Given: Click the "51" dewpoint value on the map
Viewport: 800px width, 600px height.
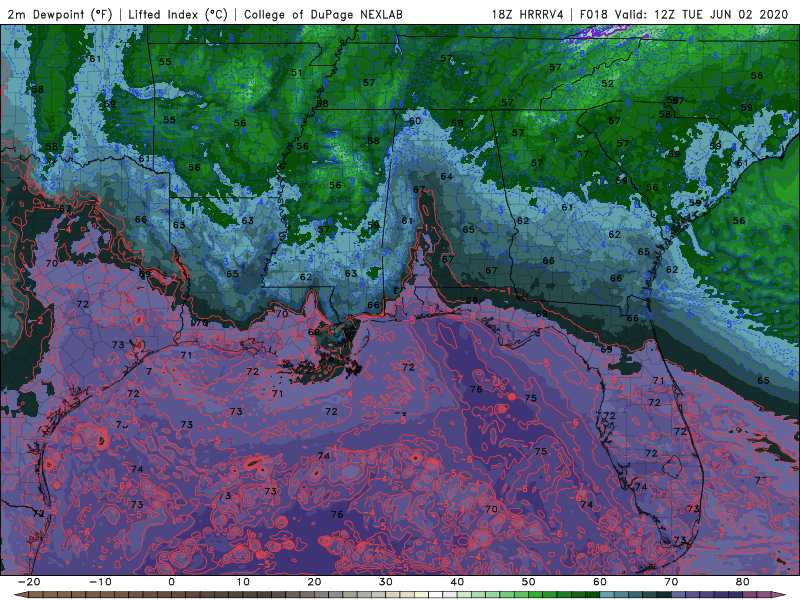Looking at the screenshot, I should click(x=296, y=72).
